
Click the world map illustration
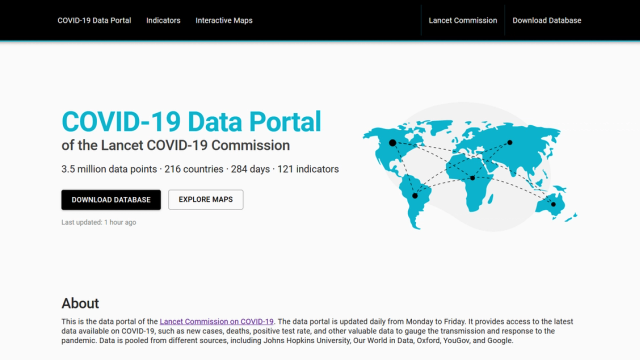(470, 167)
